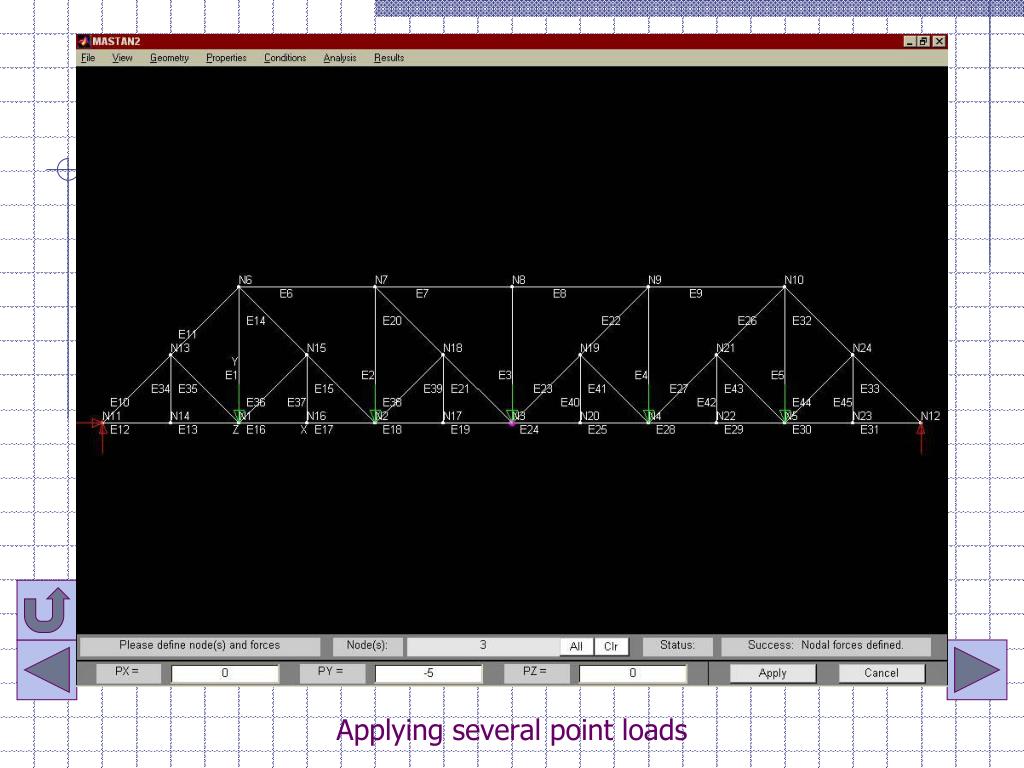Select node N19 on the truss
The width and height of the screenshot is (1024, 768).
(x=581, y=355)
